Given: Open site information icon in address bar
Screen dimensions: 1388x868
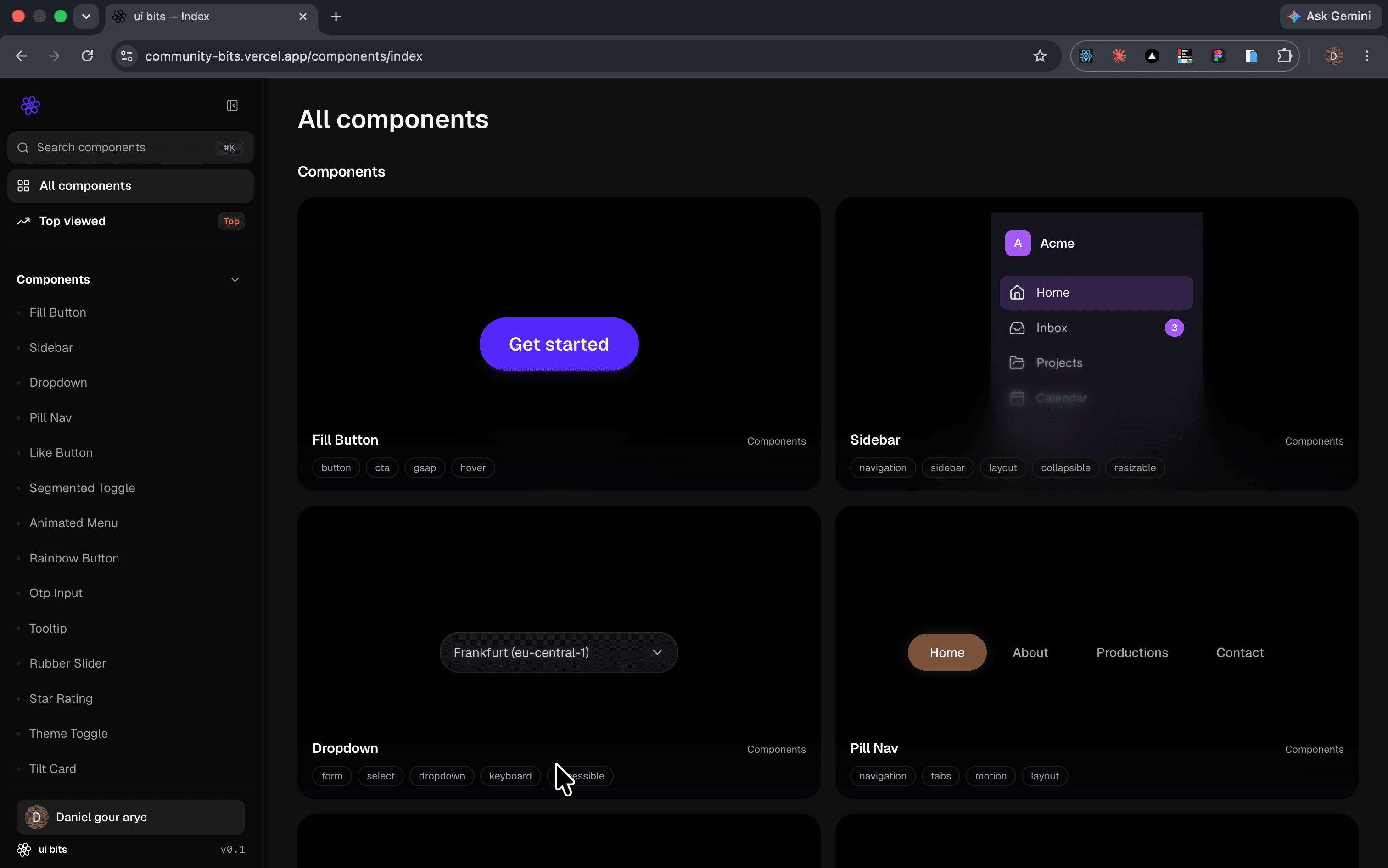Looking at the screenshot, I should click(x=127, y=56).
